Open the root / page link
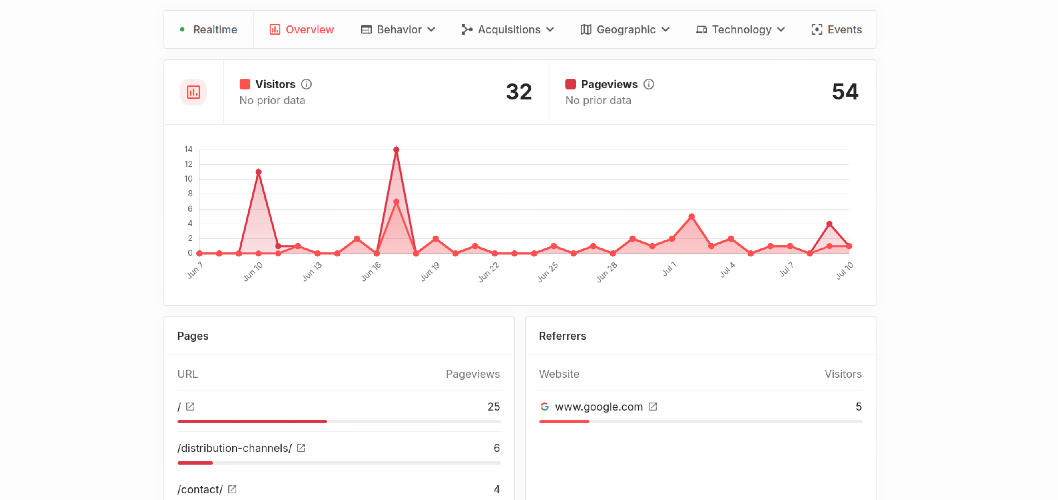1058x500 pixels. pyautogui.click(x=179, y=407)
